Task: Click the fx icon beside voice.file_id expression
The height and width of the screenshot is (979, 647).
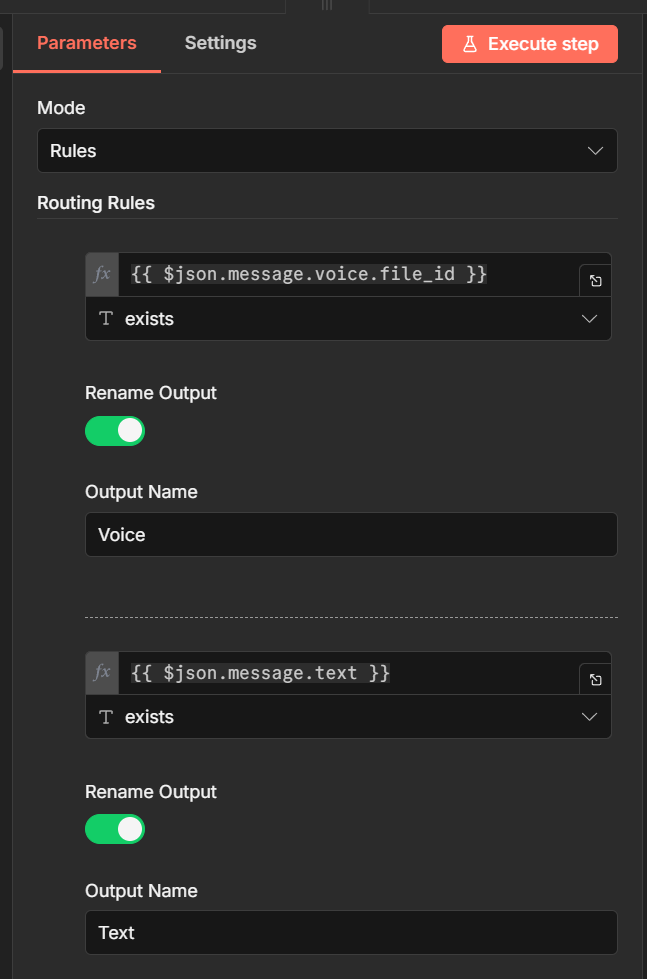Action: (x=102, y=274)
